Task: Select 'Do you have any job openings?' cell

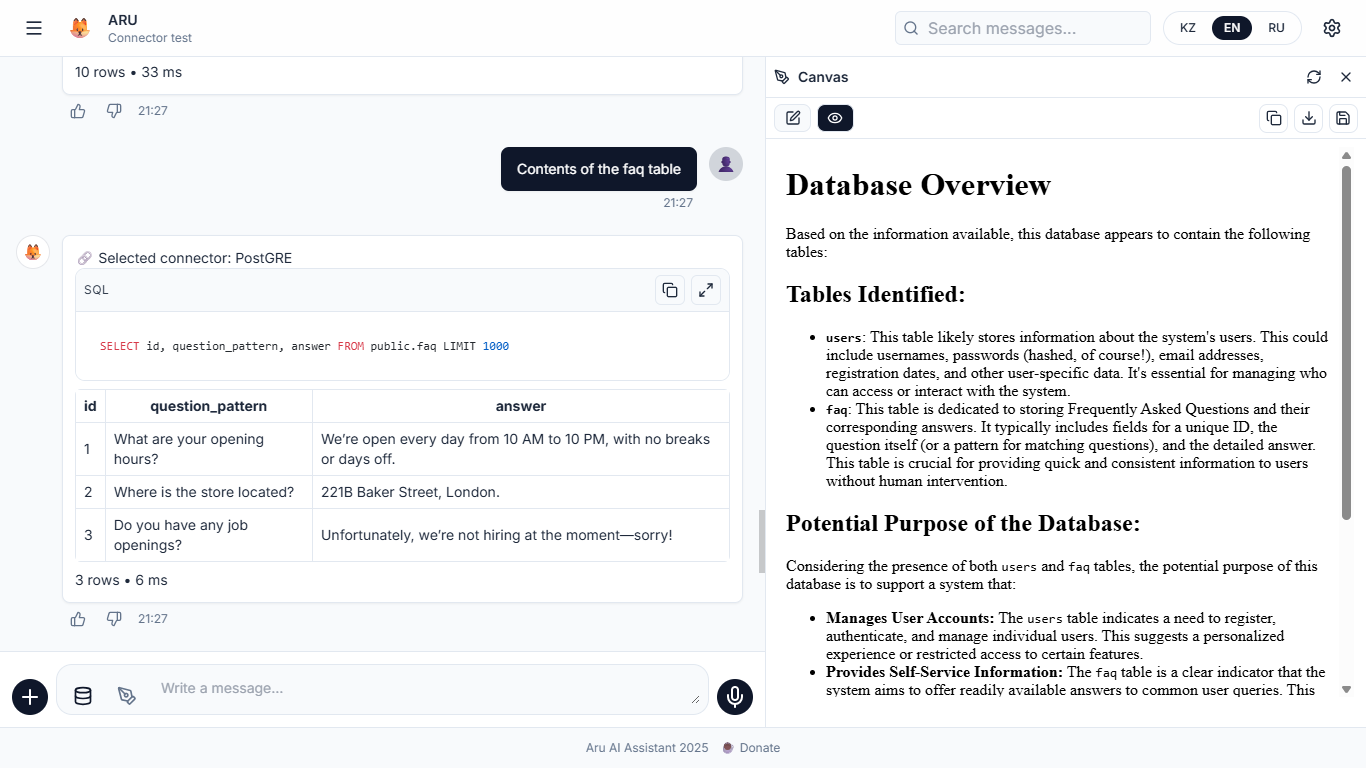Action: (x=209, y=535)
